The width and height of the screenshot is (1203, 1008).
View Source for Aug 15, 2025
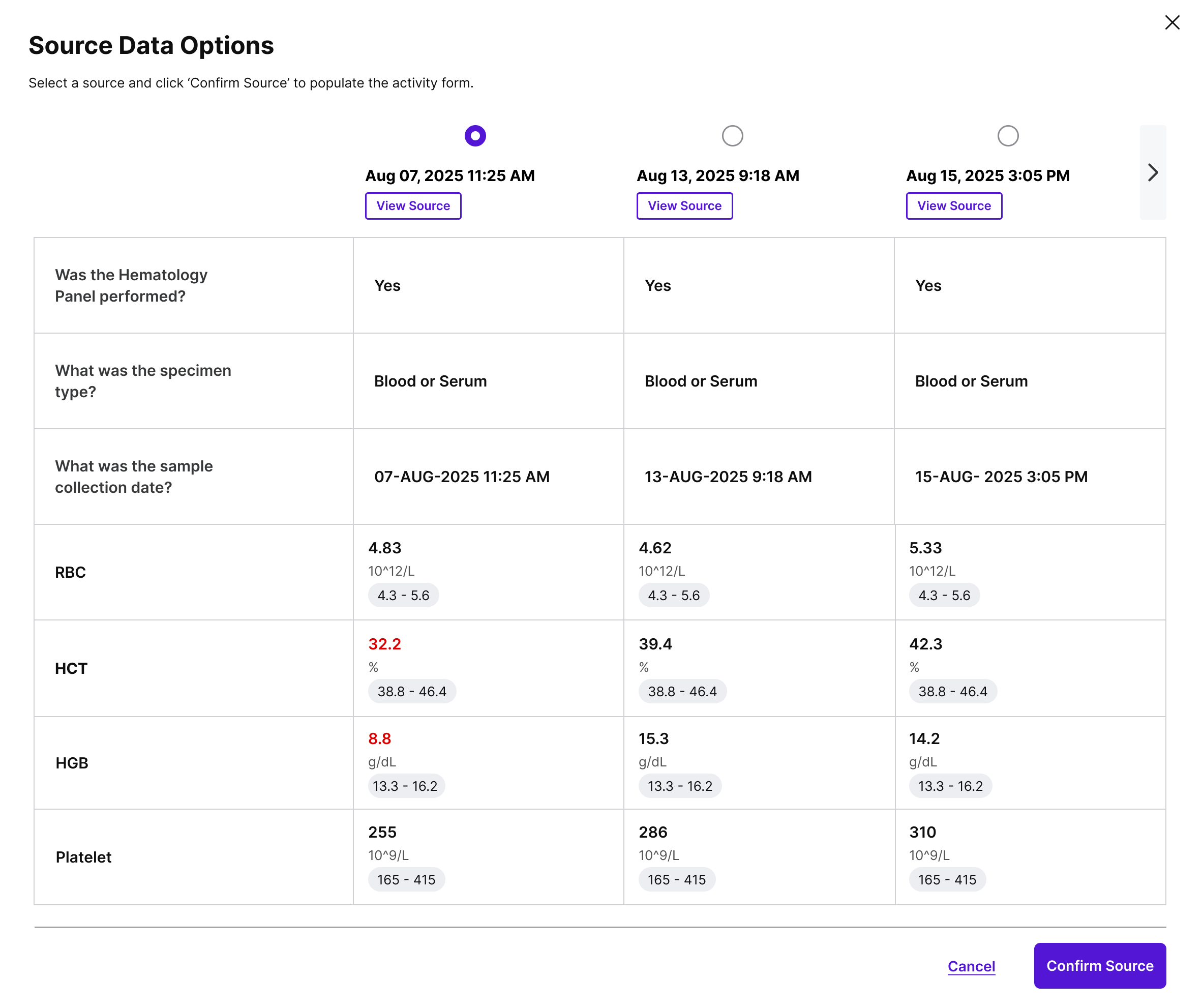954,206
